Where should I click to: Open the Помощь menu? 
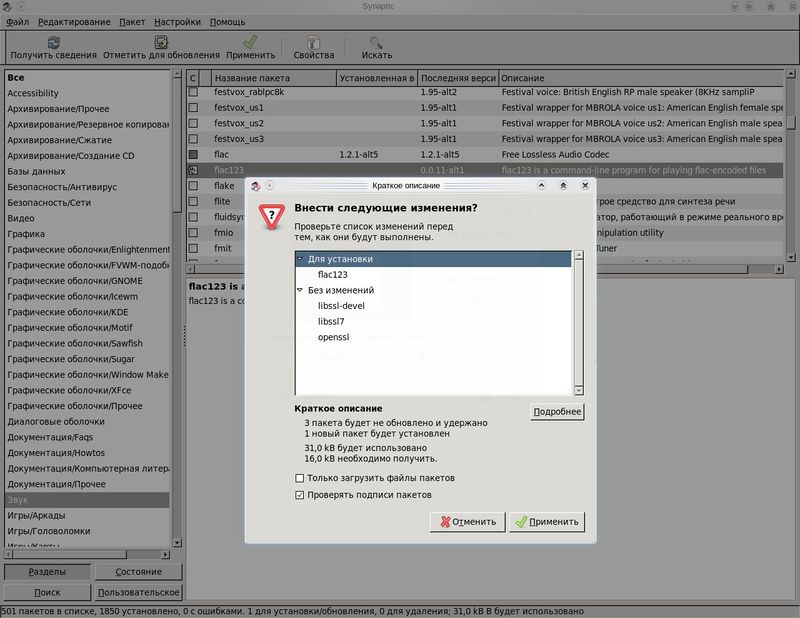pos(228,22)
